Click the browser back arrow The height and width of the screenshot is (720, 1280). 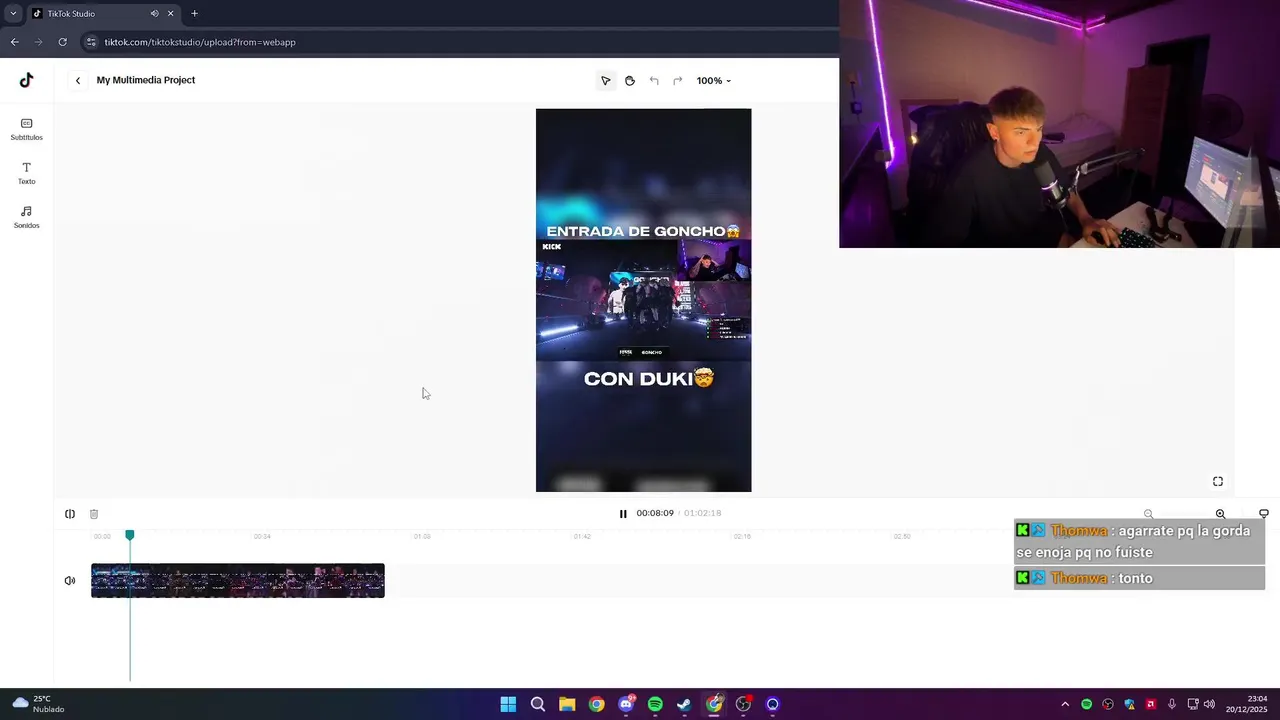(x=14, y=42)
